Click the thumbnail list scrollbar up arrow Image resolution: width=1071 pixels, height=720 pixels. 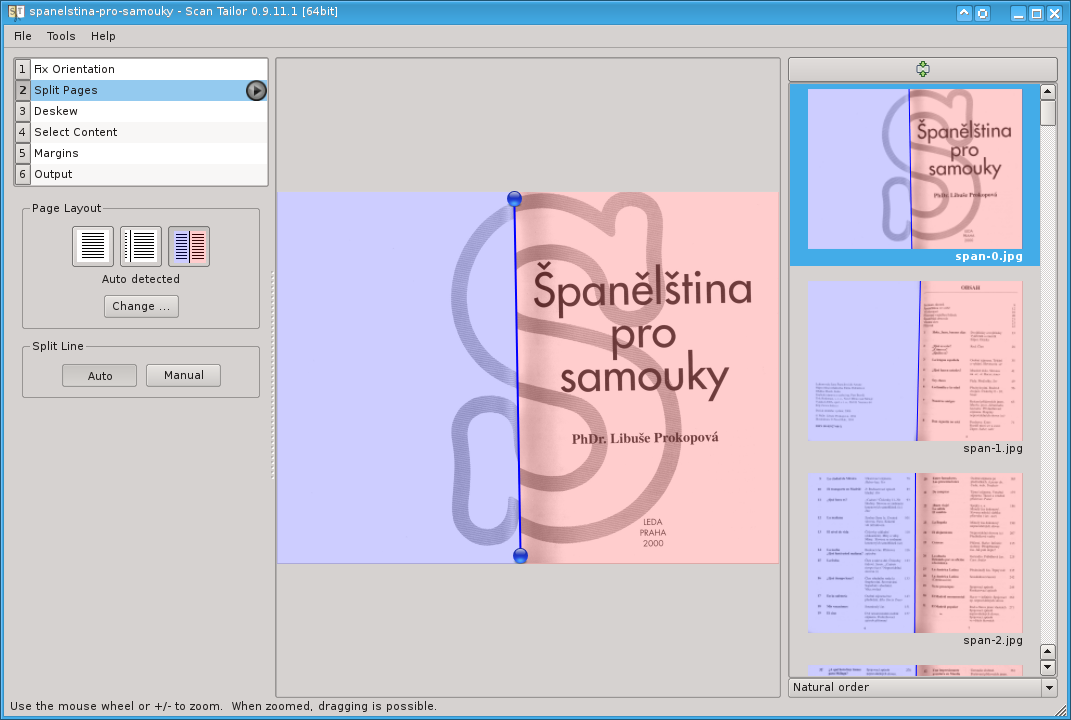1048,92
